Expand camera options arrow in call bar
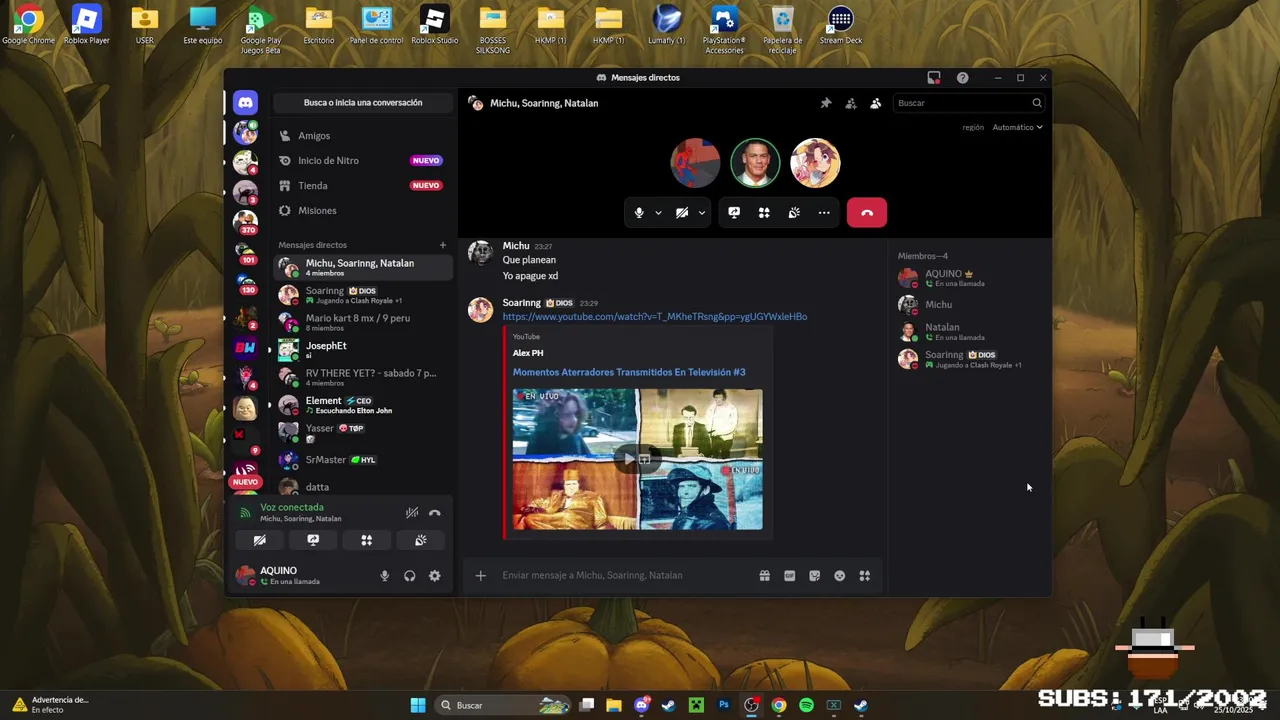The image size is (1280, 720). pos(702,212)
